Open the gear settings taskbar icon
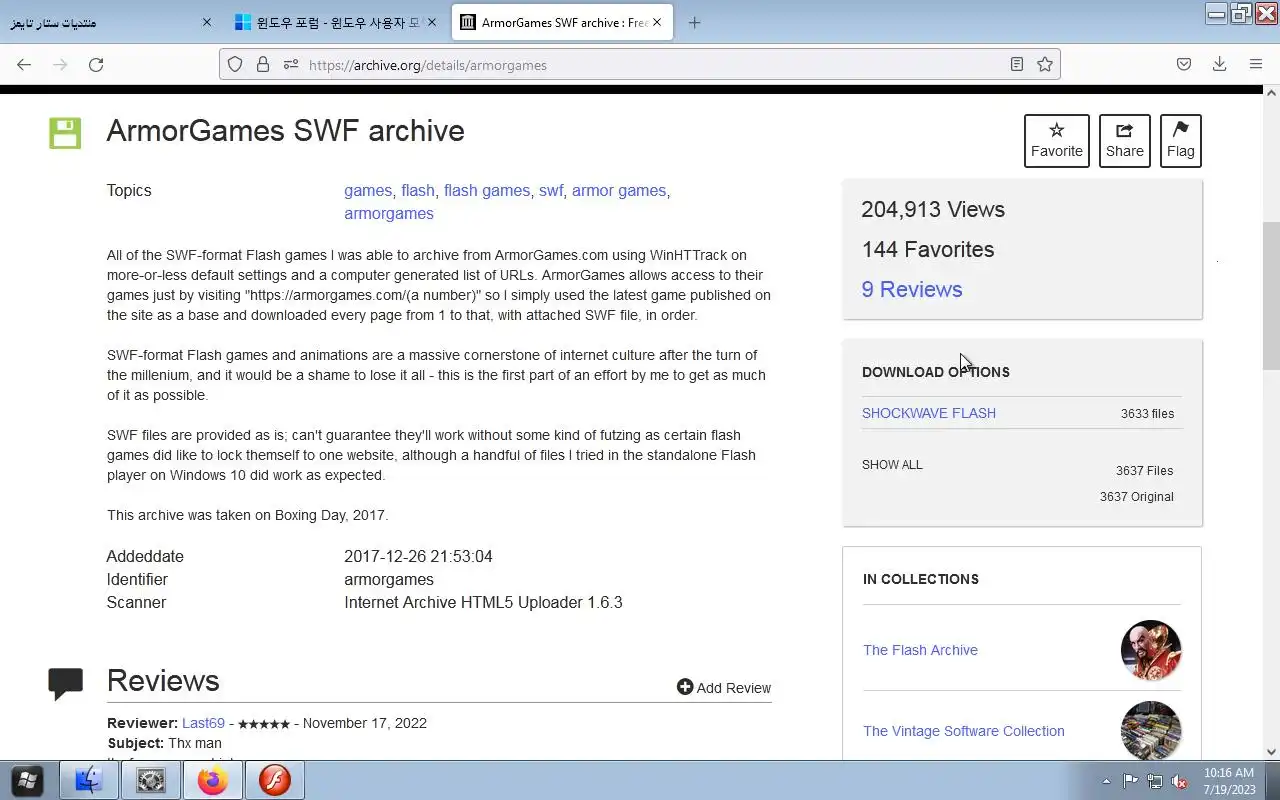Screen dimensions: 1280x800 (x=151, y=780)
